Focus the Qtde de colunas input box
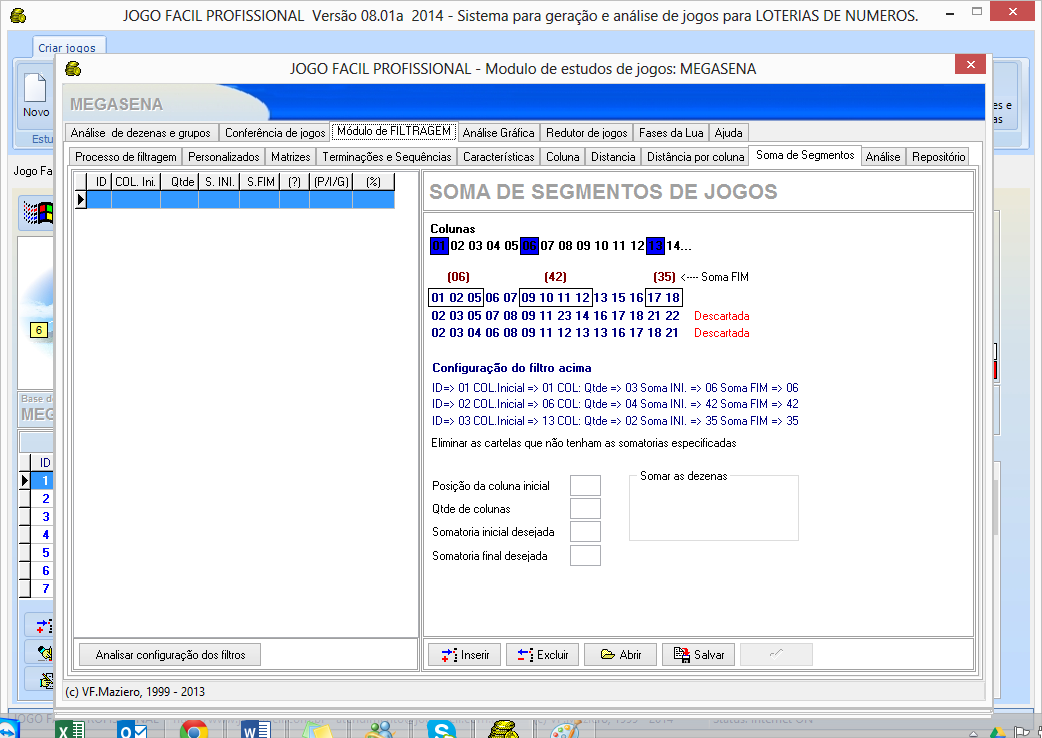Viewport: 1042px width, 738px height. pyautogui.click(x=585, y=509)
